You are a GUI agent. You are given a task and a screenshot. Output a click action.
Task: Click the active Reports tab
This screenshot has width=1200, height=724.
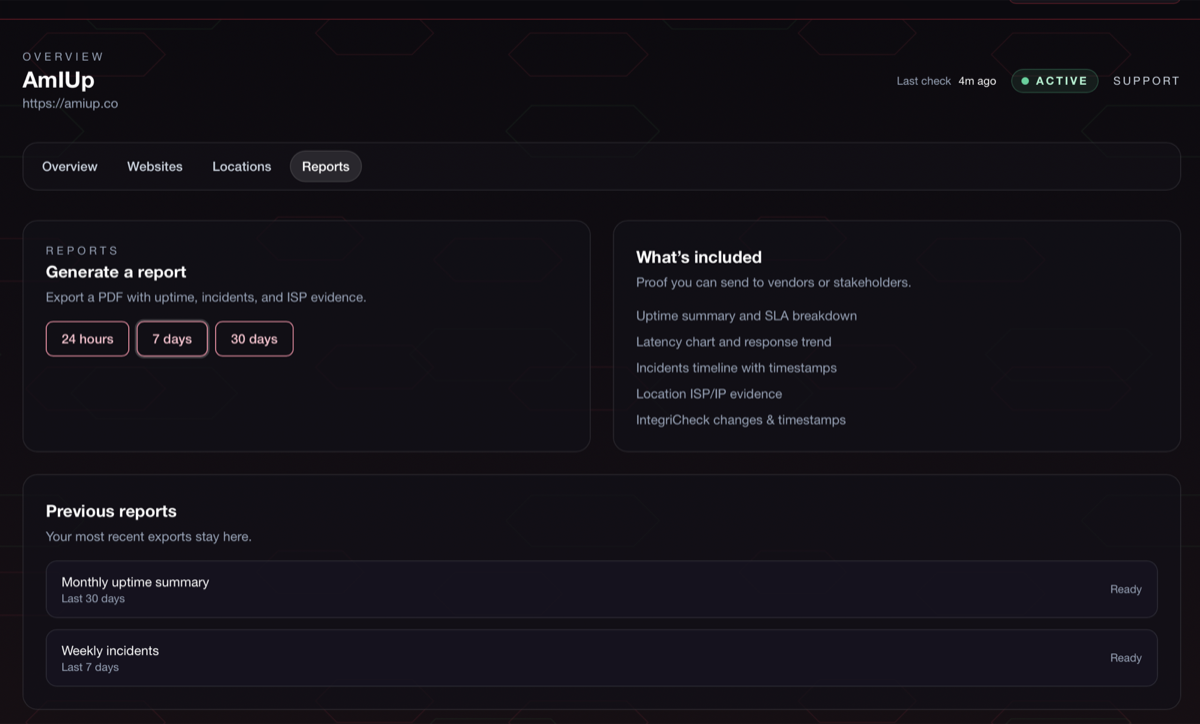pyautogui.click(x=325, y=166)
